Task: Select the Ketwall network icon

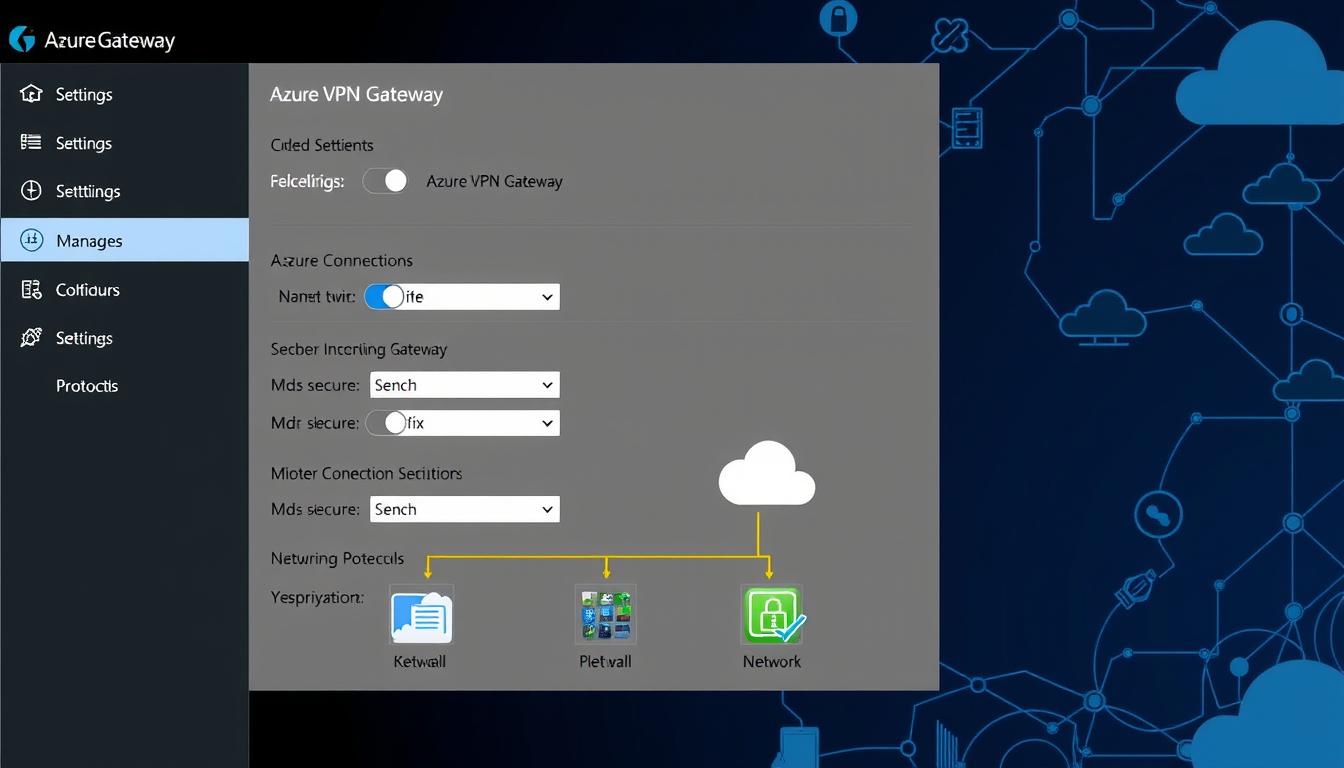Action: click(x=420, y=614)
